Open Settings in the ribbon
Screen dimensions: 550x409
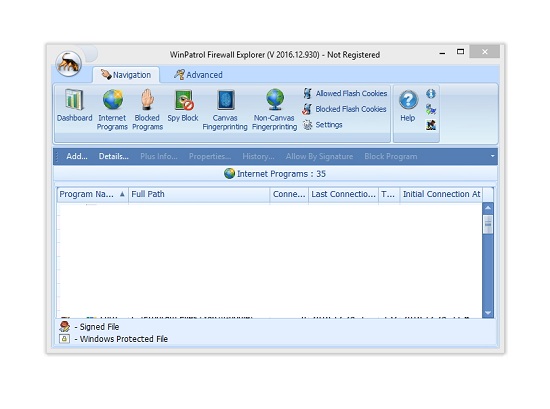tap(323, 125)
